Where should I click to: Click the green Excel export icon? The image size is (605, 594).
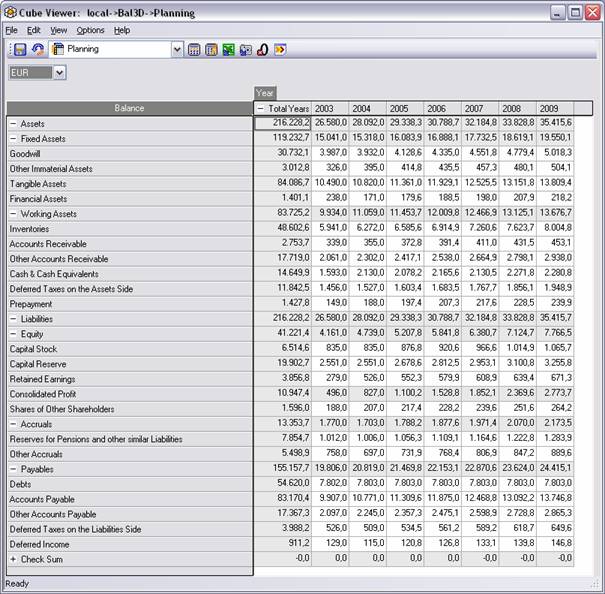[228, 49]
